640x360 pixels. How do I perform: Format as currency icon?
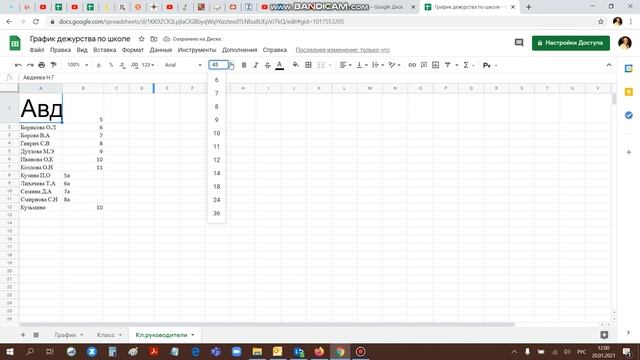[99, 65]
